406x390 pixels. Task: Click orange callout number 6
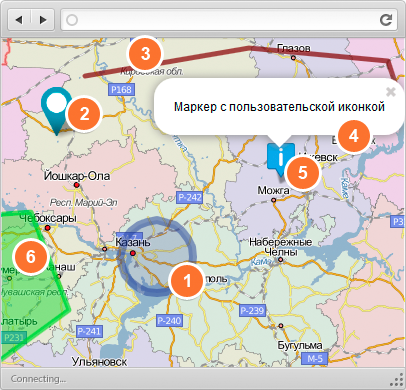tap(31, 257)
